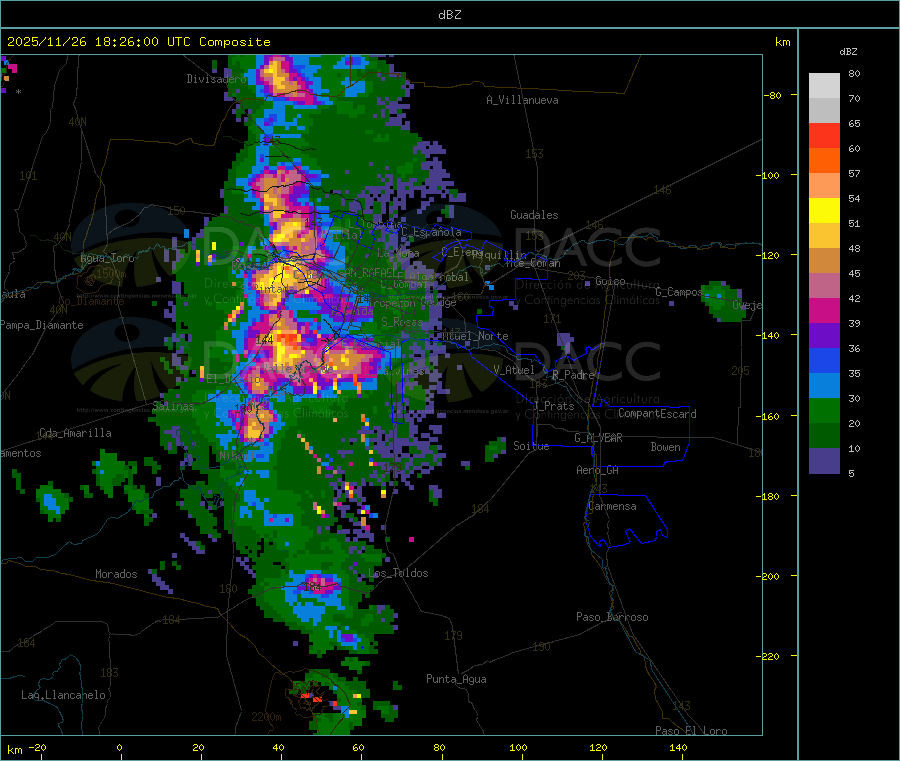900x761 pixels.
Task: Click the G_ALVEAR label
Action: [598, 438]
